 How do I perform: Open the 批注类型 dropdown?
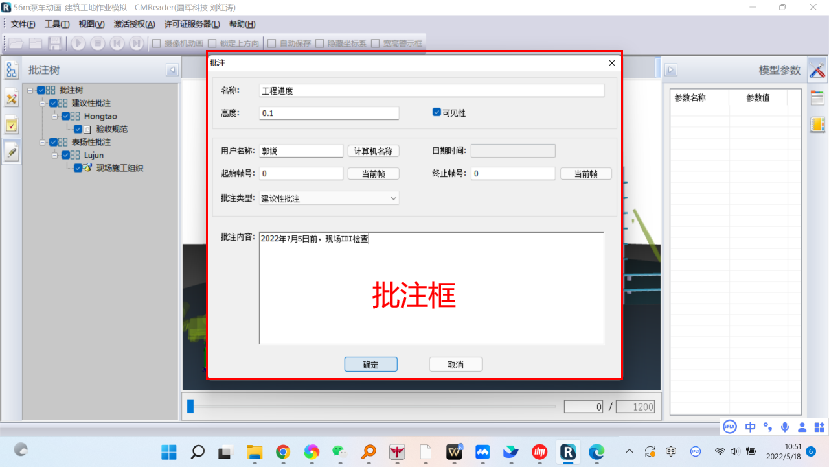(x=329, y=198)
